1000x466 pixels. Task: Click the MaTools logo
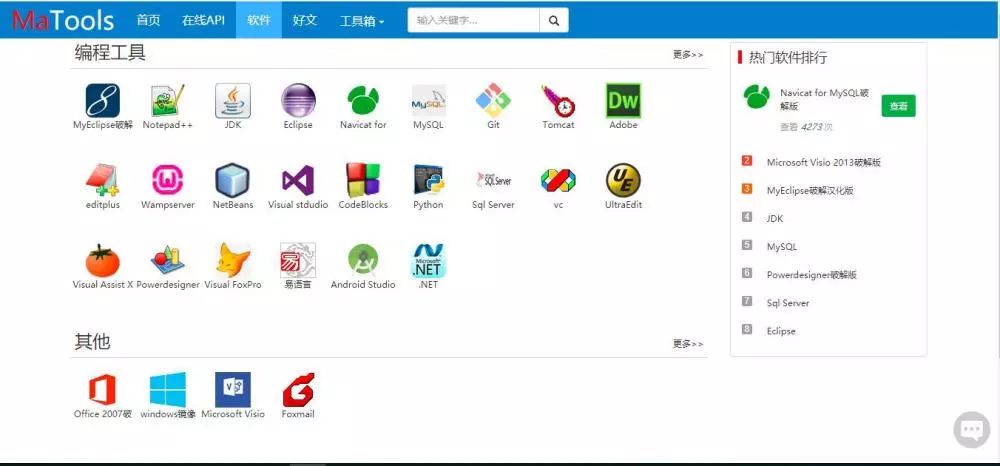coord(63,20)
